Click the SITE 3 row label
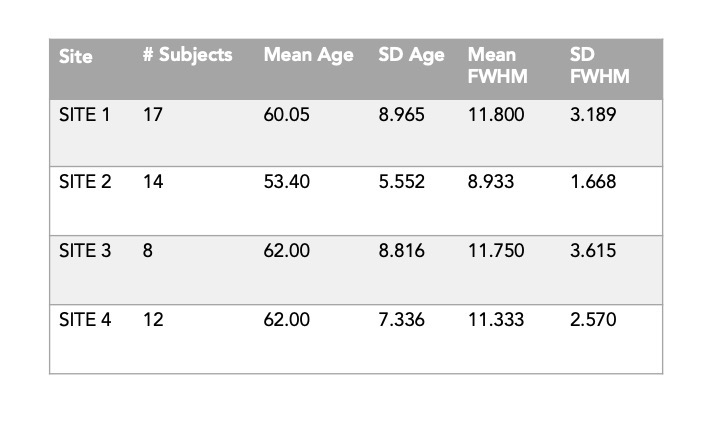Image resolution: width=707 pixels, height=440 pixels. (x=84, y=251)
